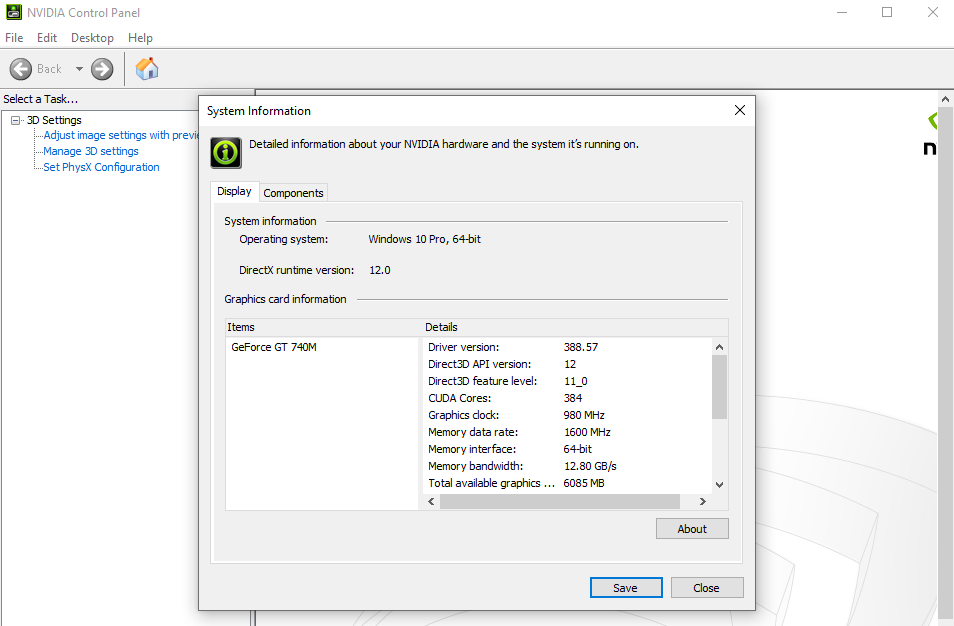The height and width of the screenshot is (626, 954).
Task: Click the DirectX runtime version 12.0 value
Action: [380, 270]
